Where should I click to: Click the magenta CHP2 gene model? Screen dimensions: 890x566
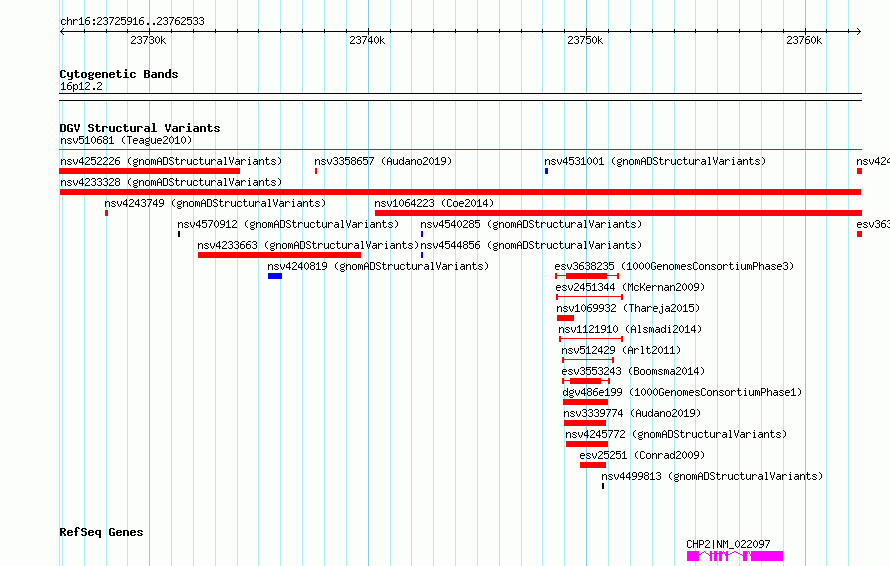click(x=735, y=556)
